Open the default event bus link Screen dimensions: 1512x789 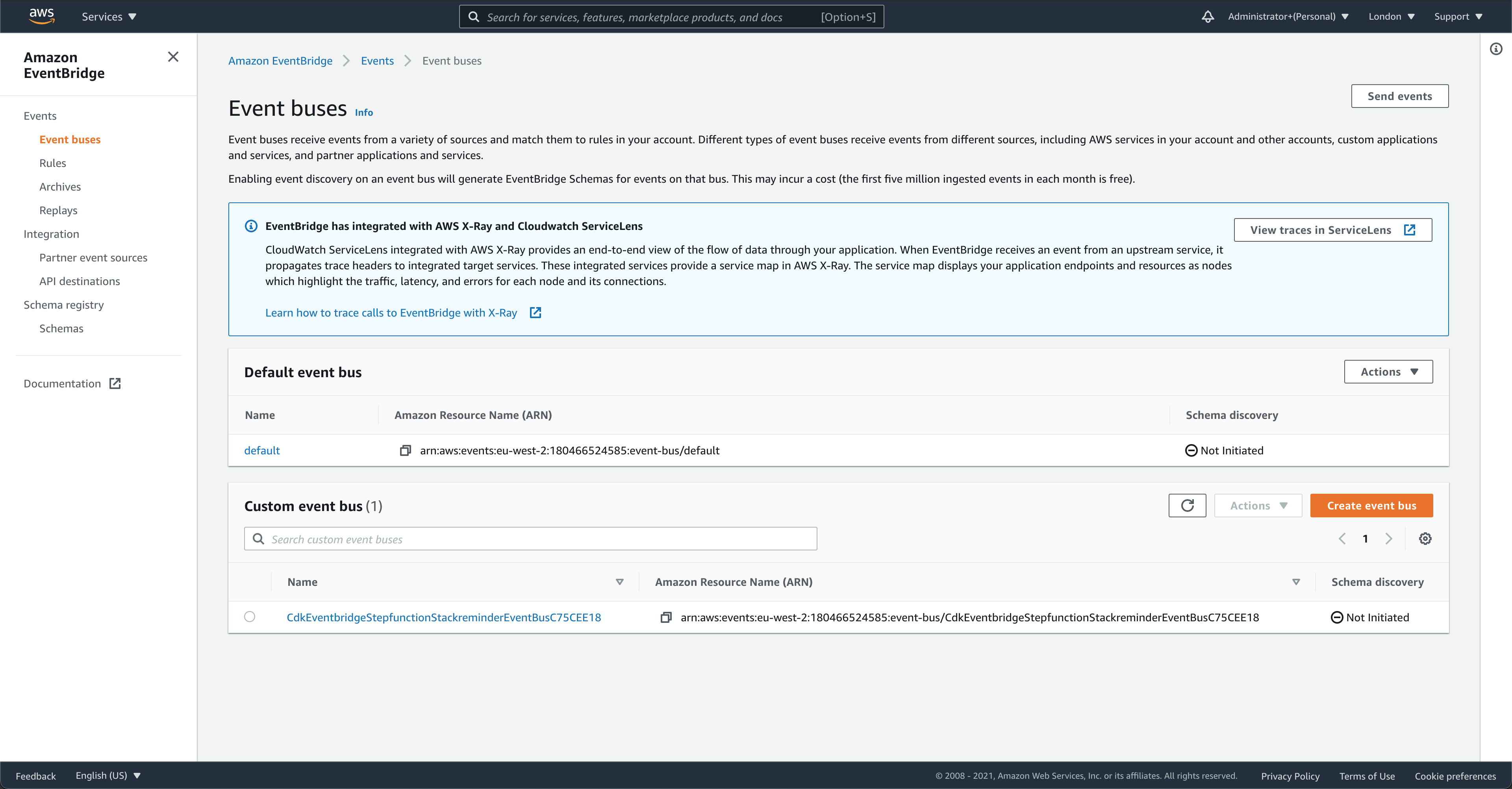262,450
